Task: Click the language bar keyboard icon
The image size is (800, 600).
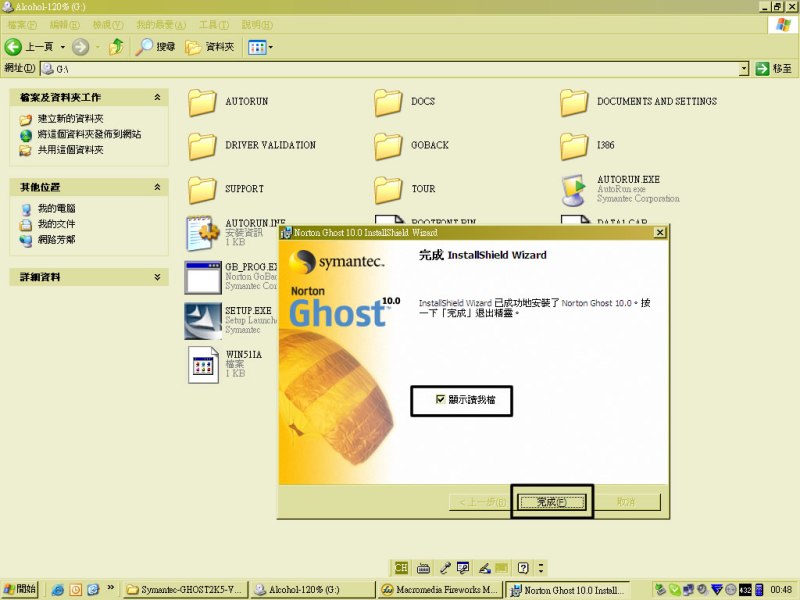Action: 423,568
